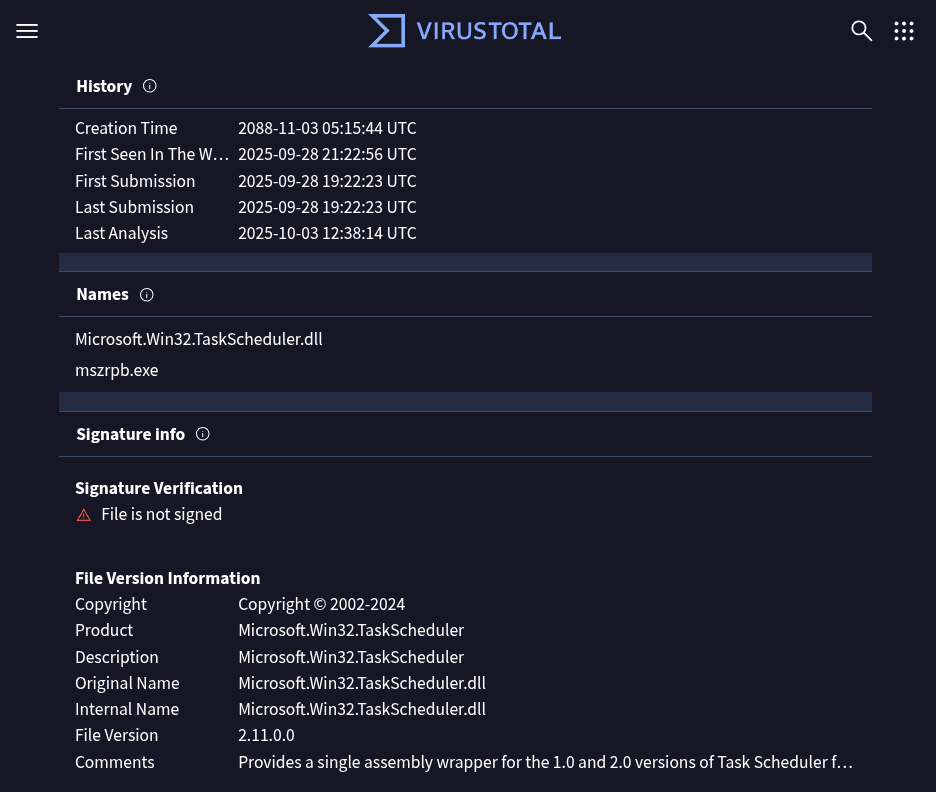Click the Signature info section heading

click(130, 434)
